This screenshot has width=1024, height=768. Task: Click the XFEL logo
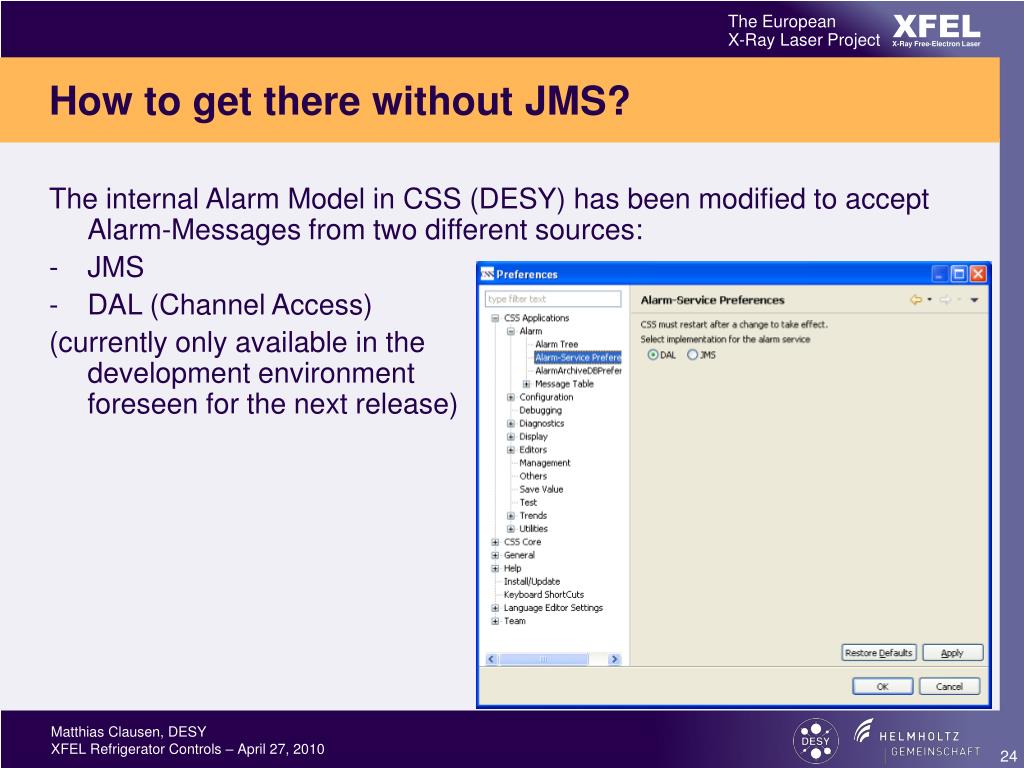coord(936,30)
